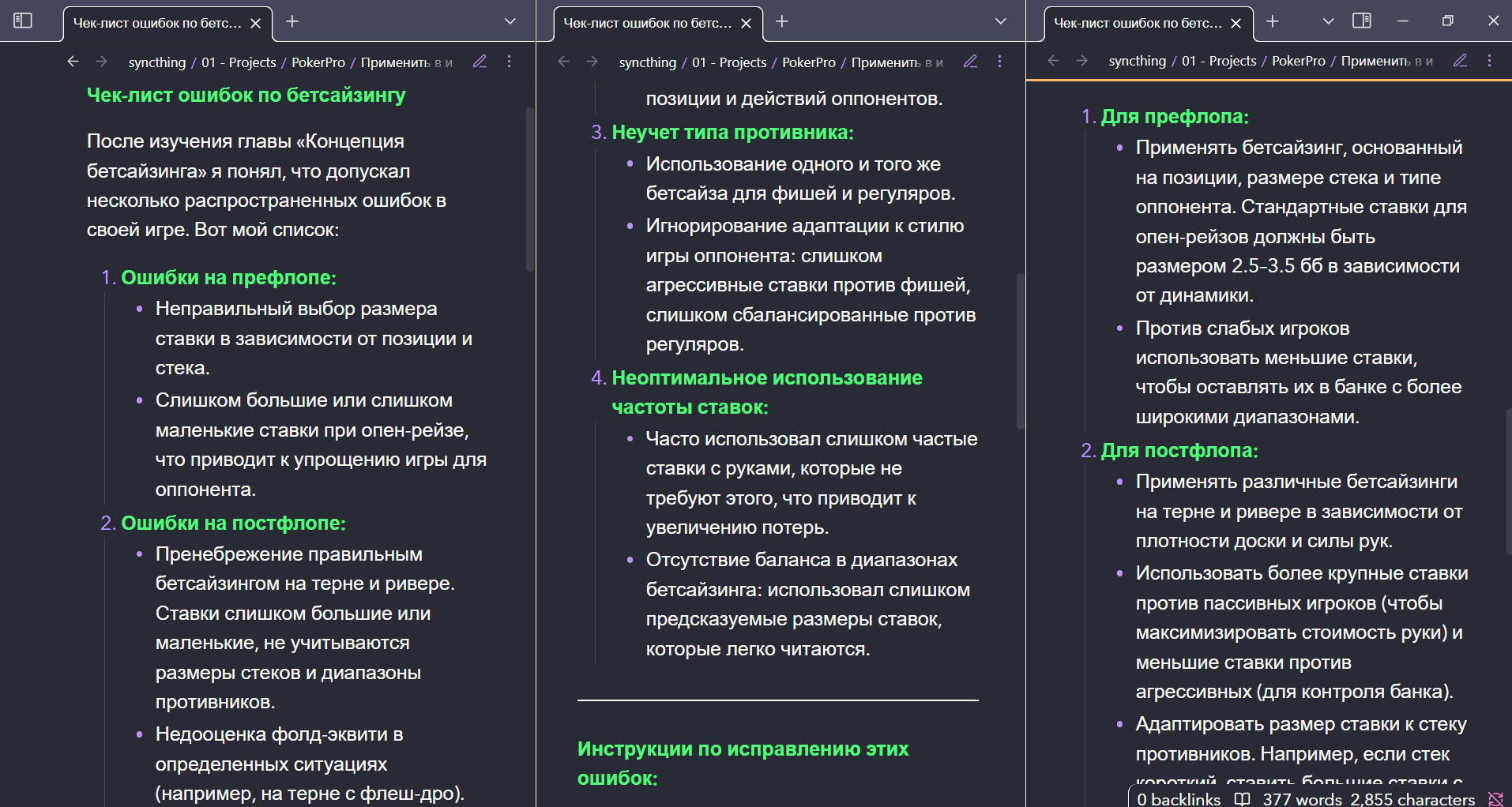Go back in the middle pane
This screenshot has width=1512, height=807.
(563, 62)
